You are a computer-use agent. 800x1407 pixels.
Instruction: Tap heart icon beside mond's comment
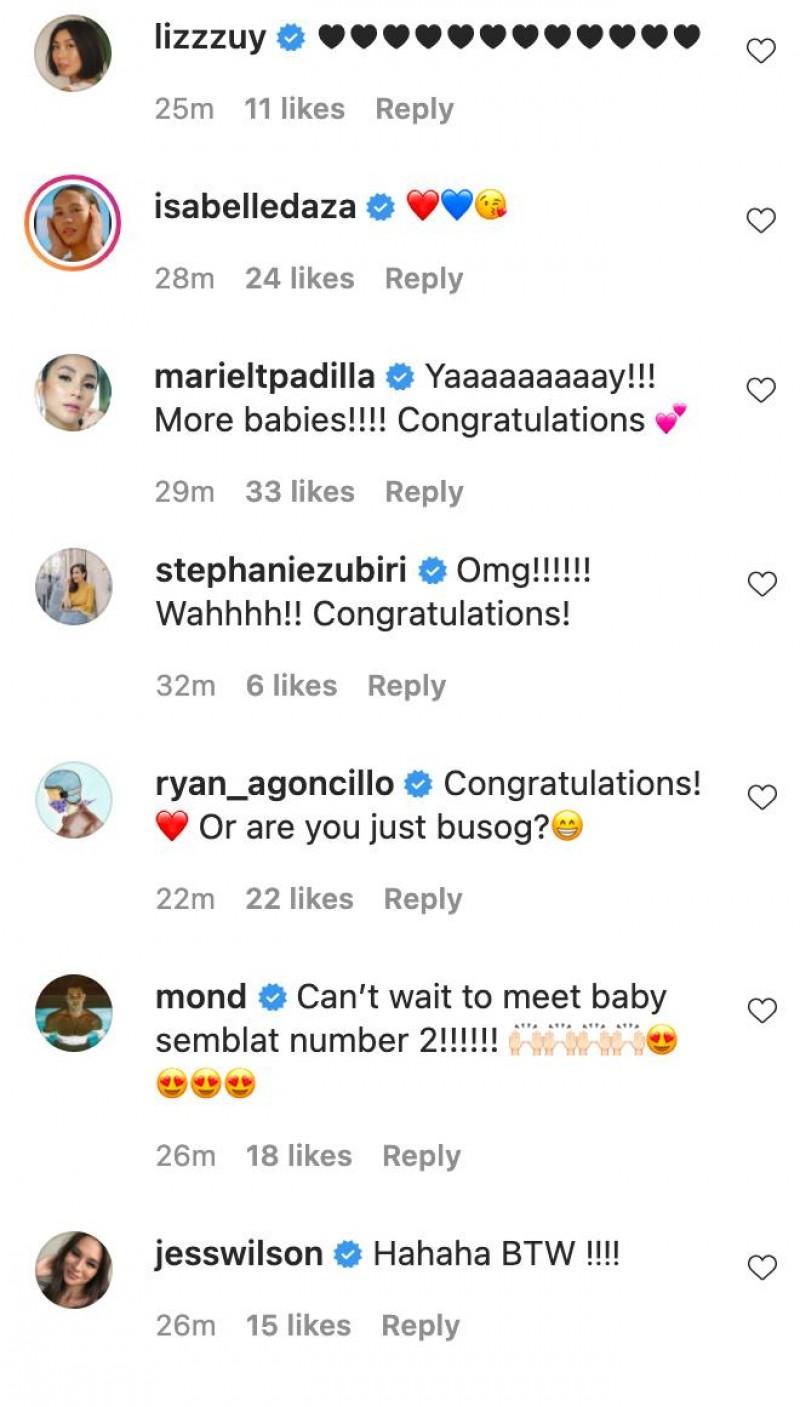pos(761,1011)
